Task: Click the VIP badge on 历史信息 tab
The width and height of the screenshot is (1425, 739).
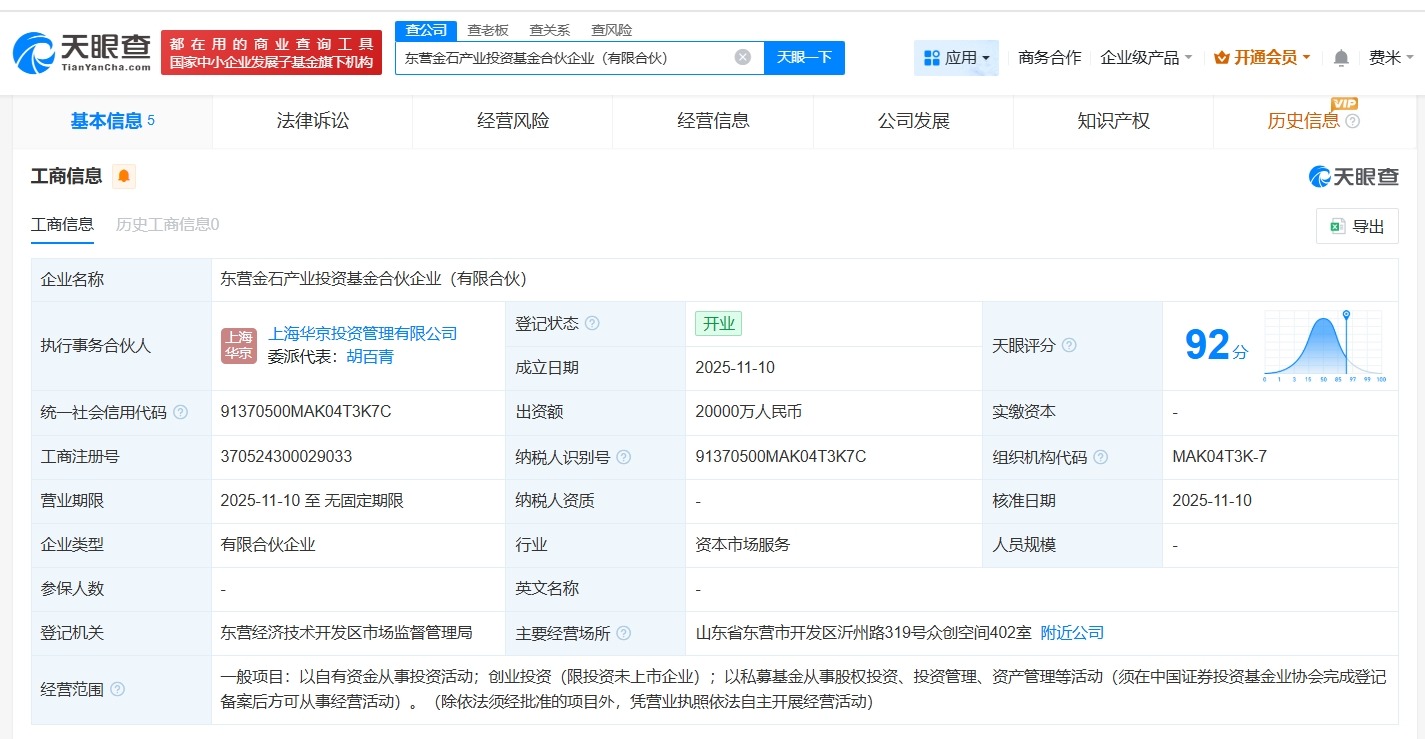Action: [1345, 103]
